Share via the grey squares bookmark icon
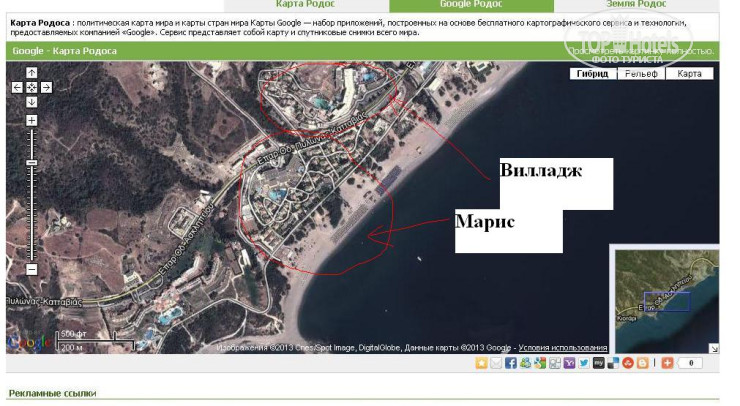This screenshot has height=406, width=740. click(555, 363)
